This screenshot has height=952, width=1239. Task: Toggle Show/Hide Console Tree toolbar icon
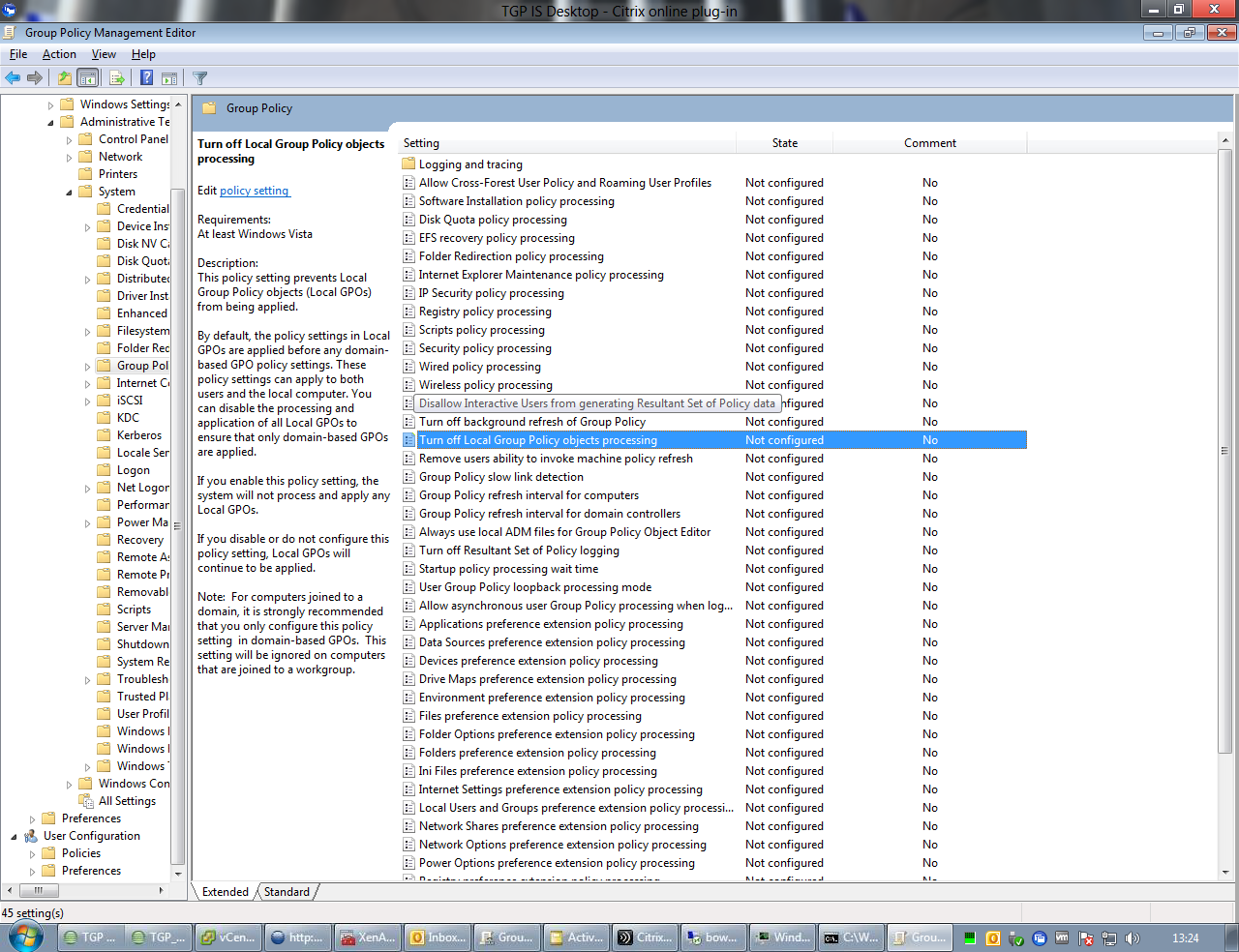tap(87, 78)
